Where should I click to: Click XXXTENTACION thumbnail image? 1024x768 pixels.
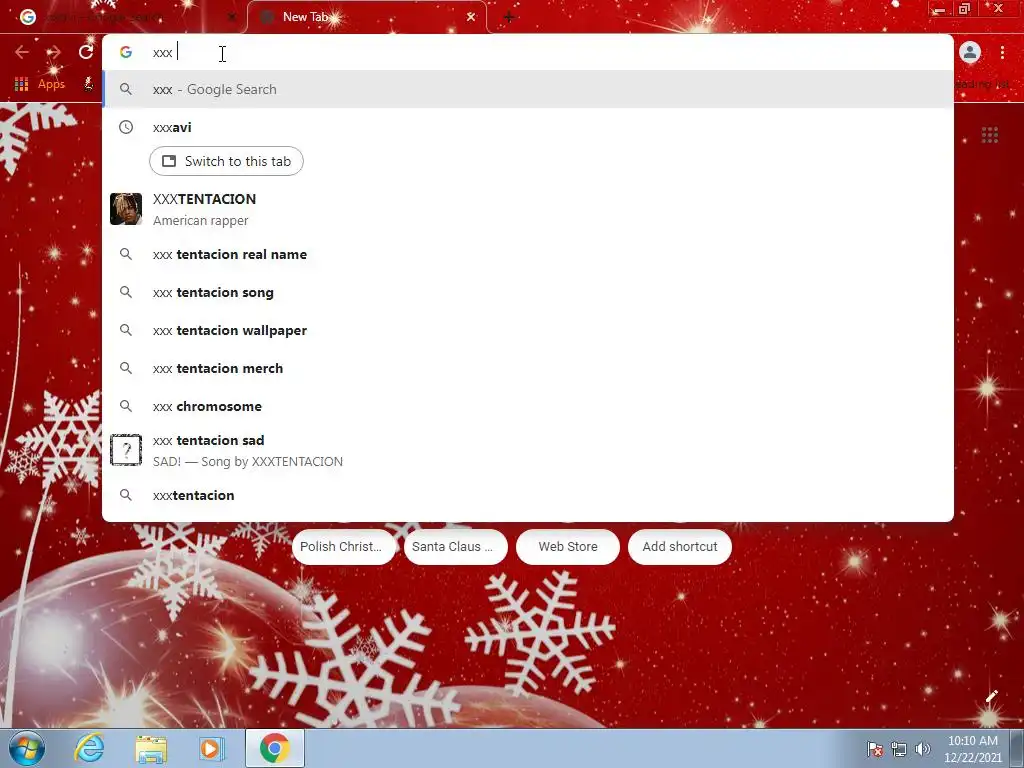126,209
